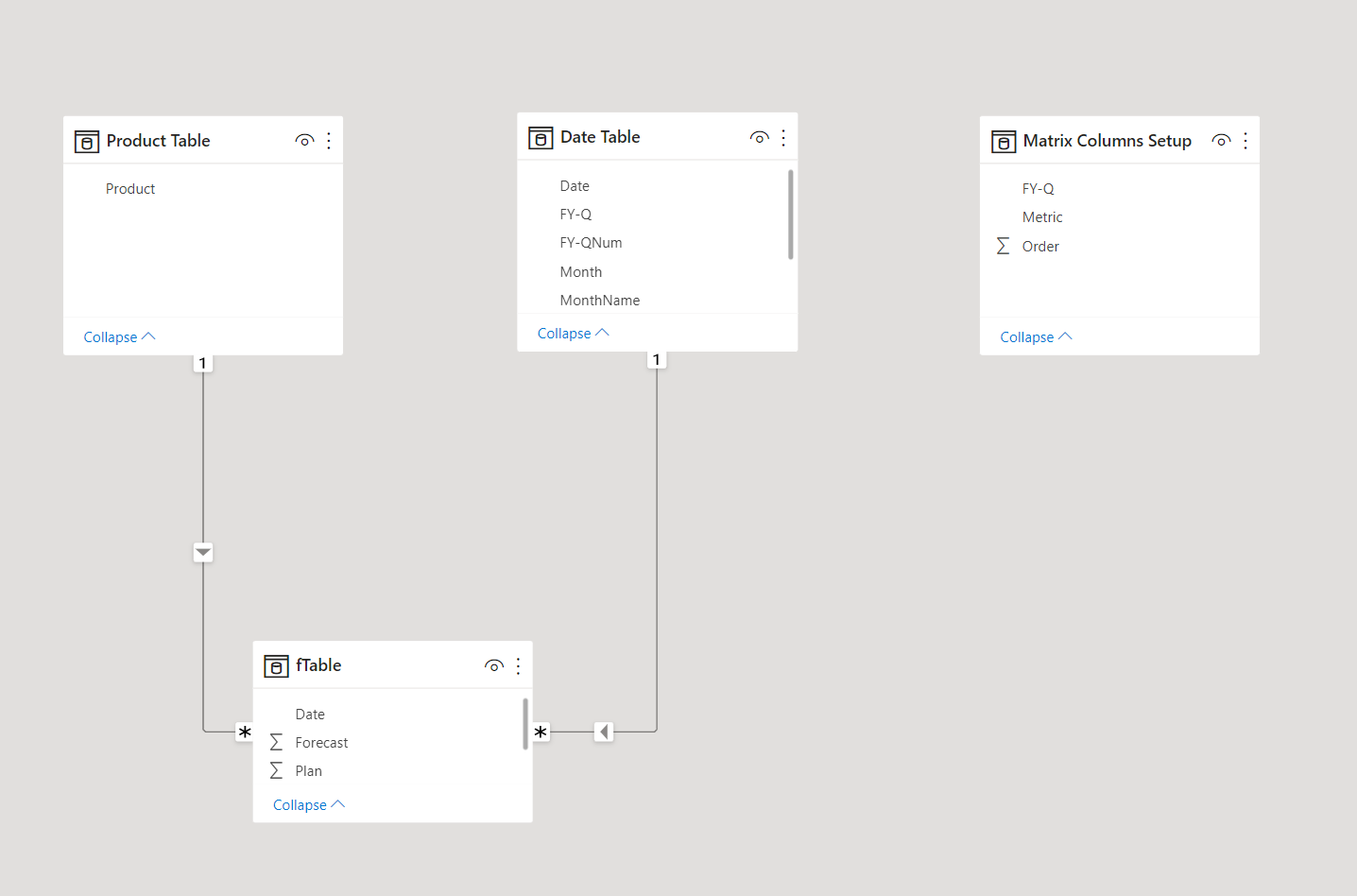The image size is (1357, 896).
Task: Select the Date field in fTable
Action: (310, 715)
